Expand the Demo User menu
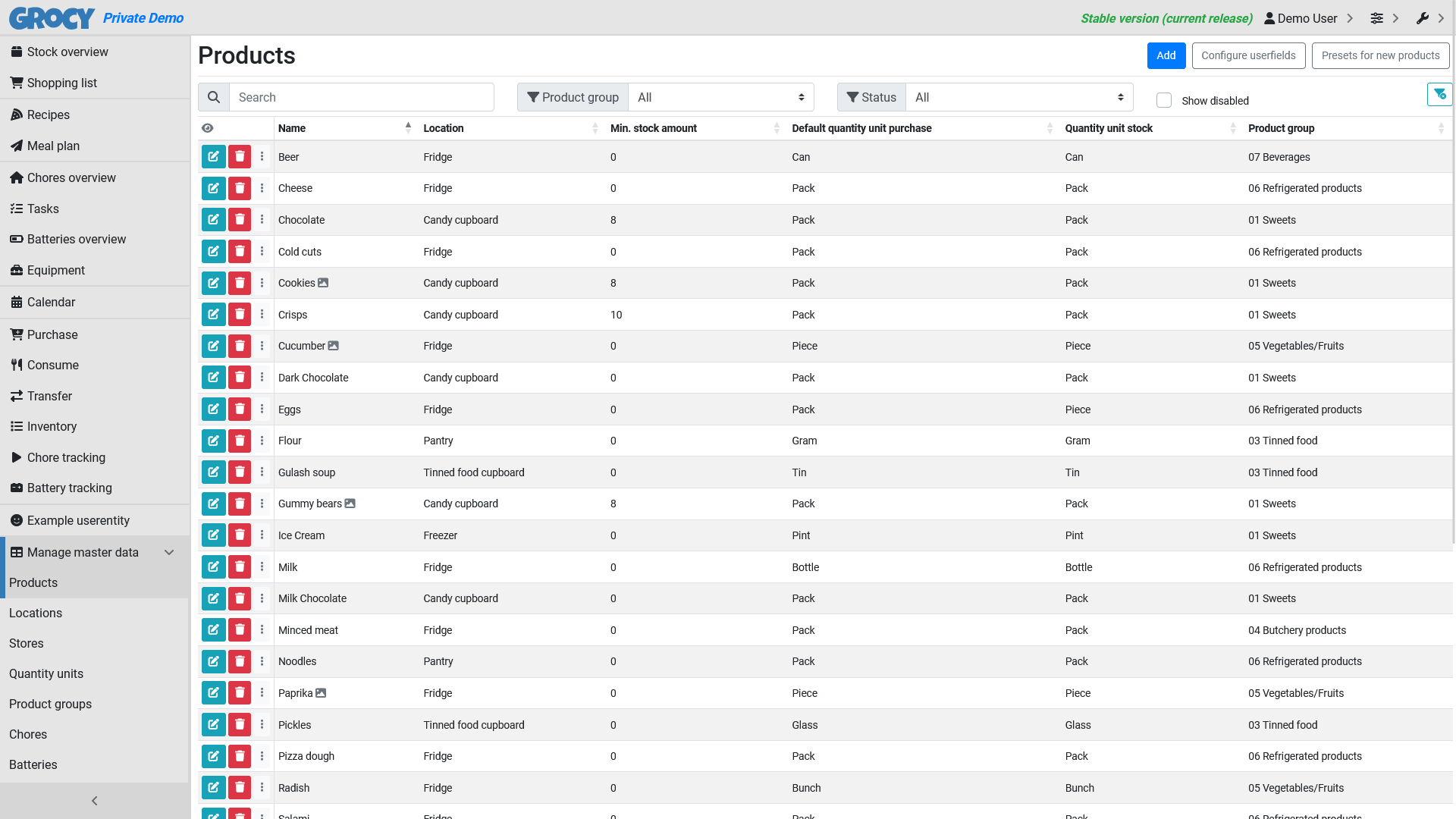Viewport: 1456px width, 819px height. (1309, 18)
